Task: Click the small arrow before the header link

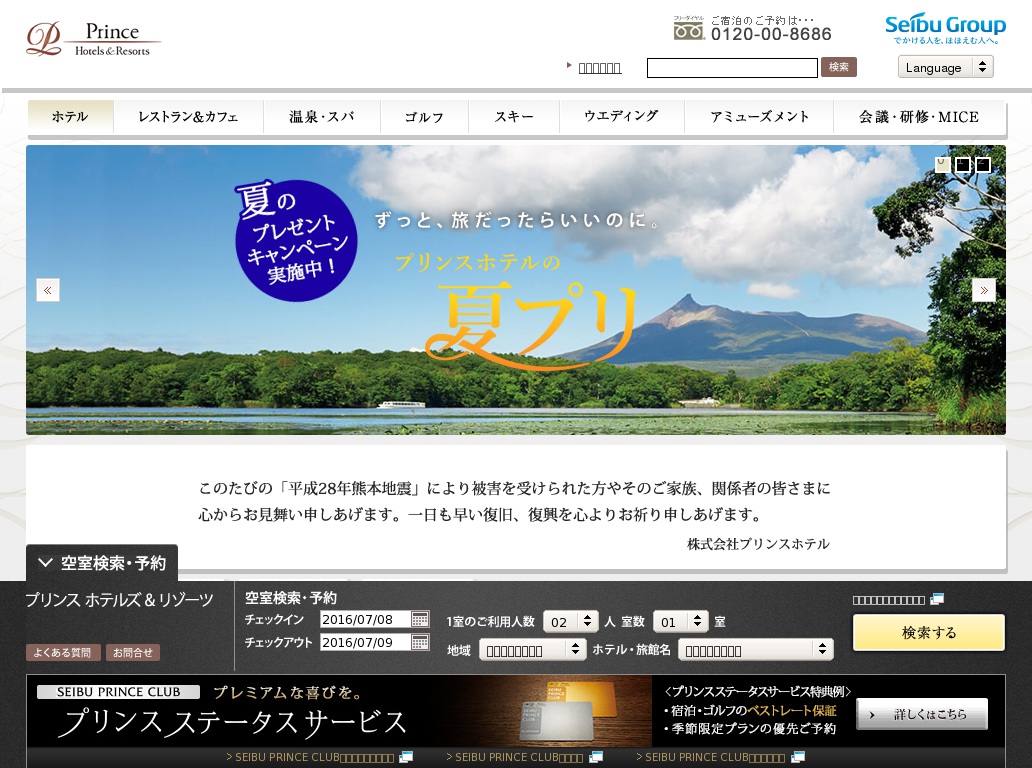Action: pyautogui.click(x=569, y=65)
